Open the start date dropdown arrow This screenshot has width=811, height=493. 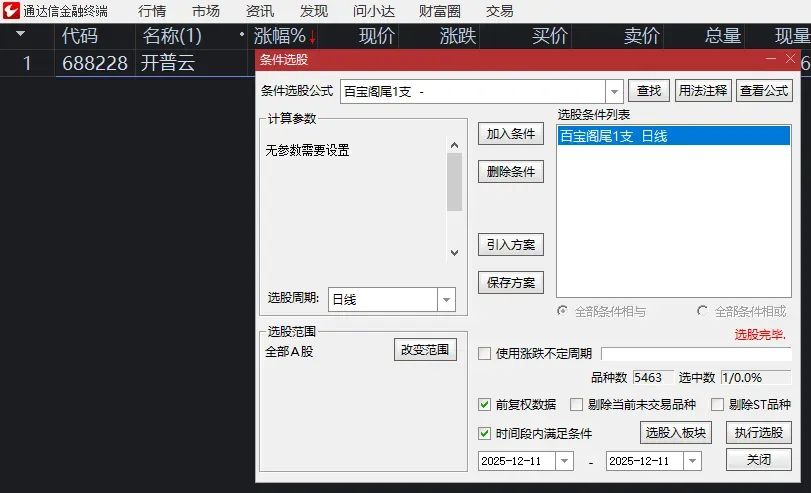(564, 461)
